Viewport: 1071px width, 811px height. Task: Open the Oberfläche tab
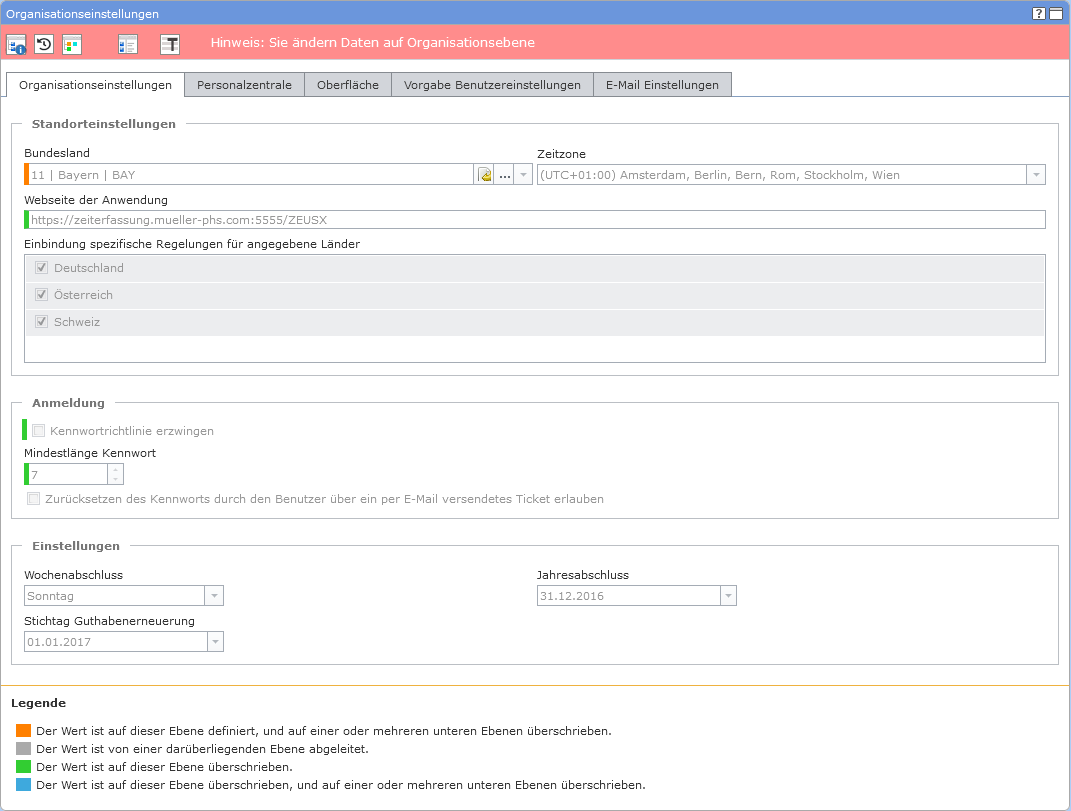click(347, 85)
